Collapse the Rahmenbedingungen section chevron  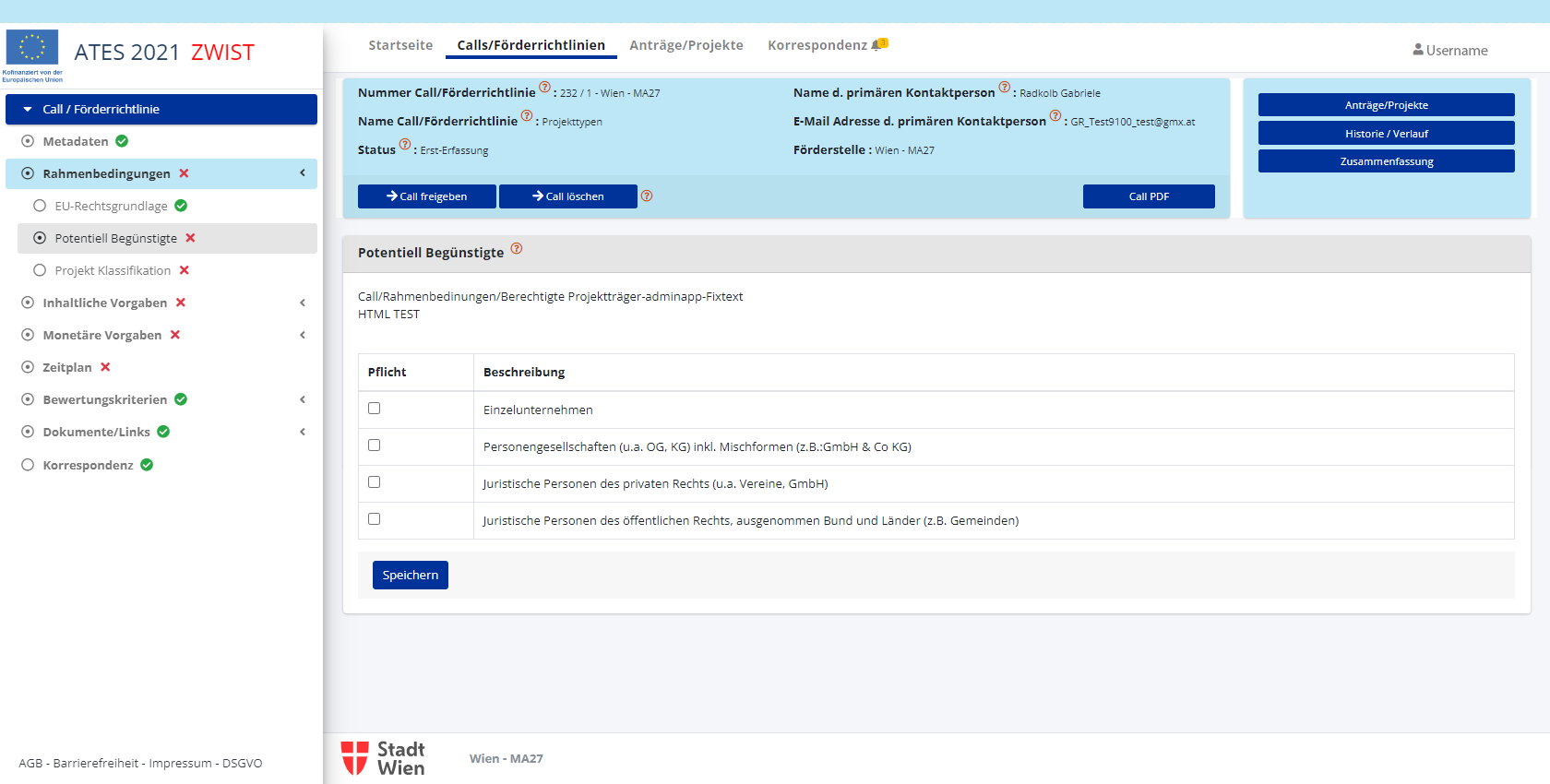tap(303, 173)
